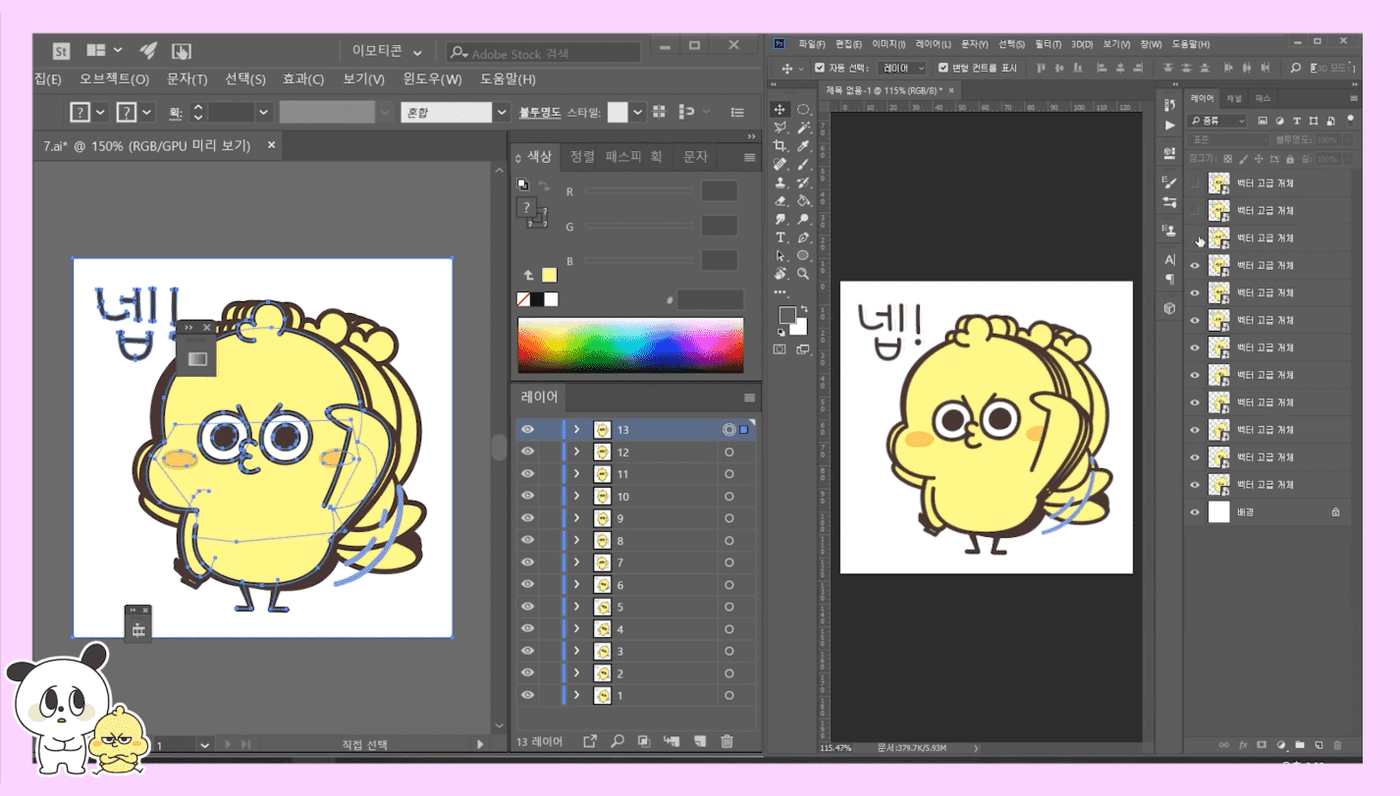
Task: Click locate object magnifier in Illustrator layers panel
Action: click(x=617, y=741)
